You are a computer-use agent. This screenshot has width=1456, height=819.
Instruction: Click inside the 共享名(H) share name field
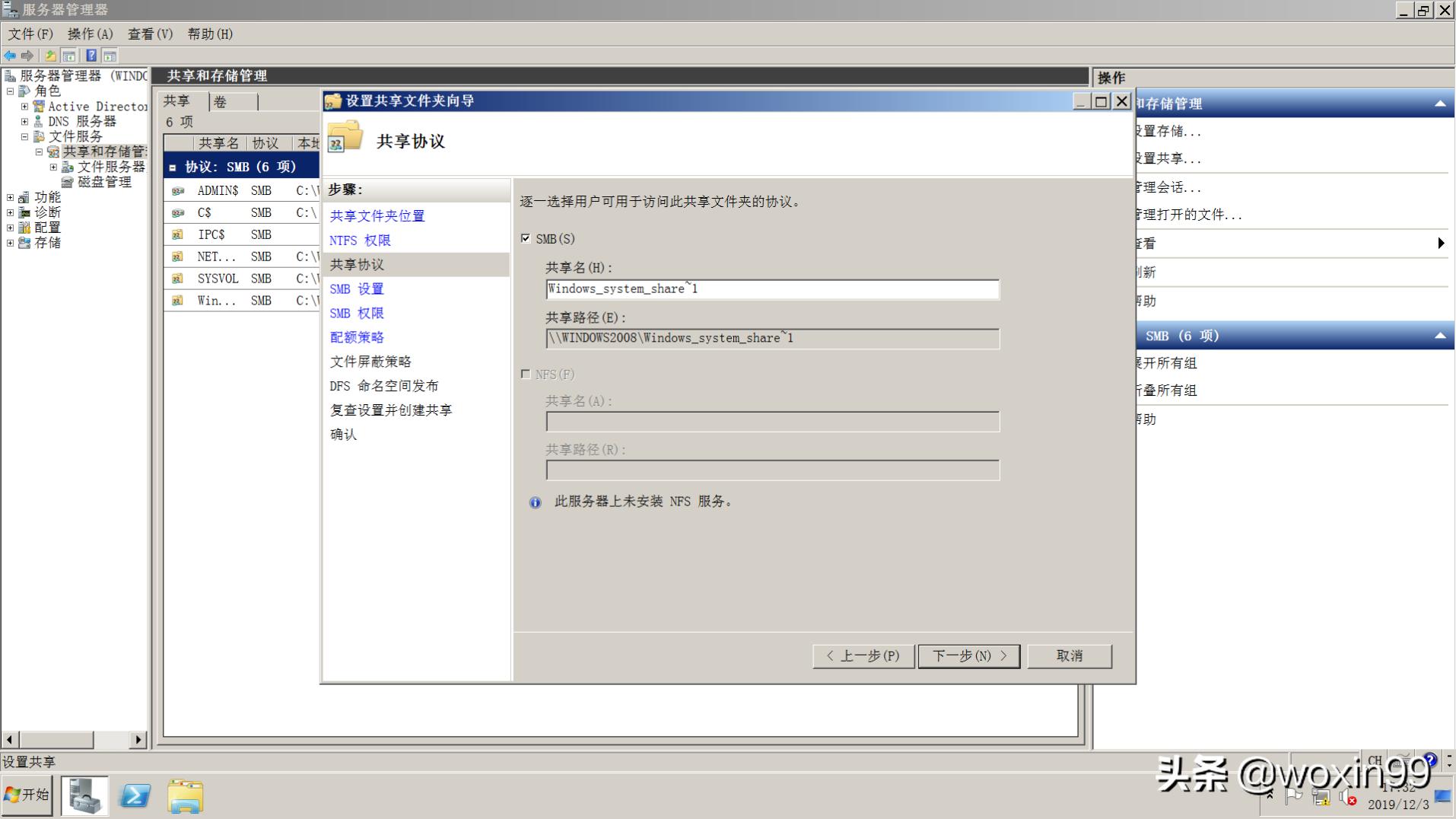pyautogui.click(x=771, y=289)
